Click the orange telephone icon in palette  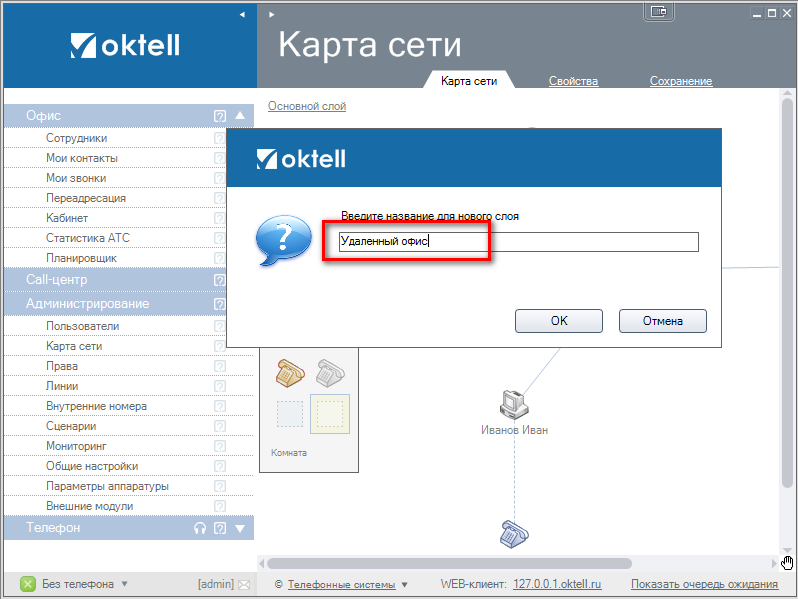coord(291,372)
